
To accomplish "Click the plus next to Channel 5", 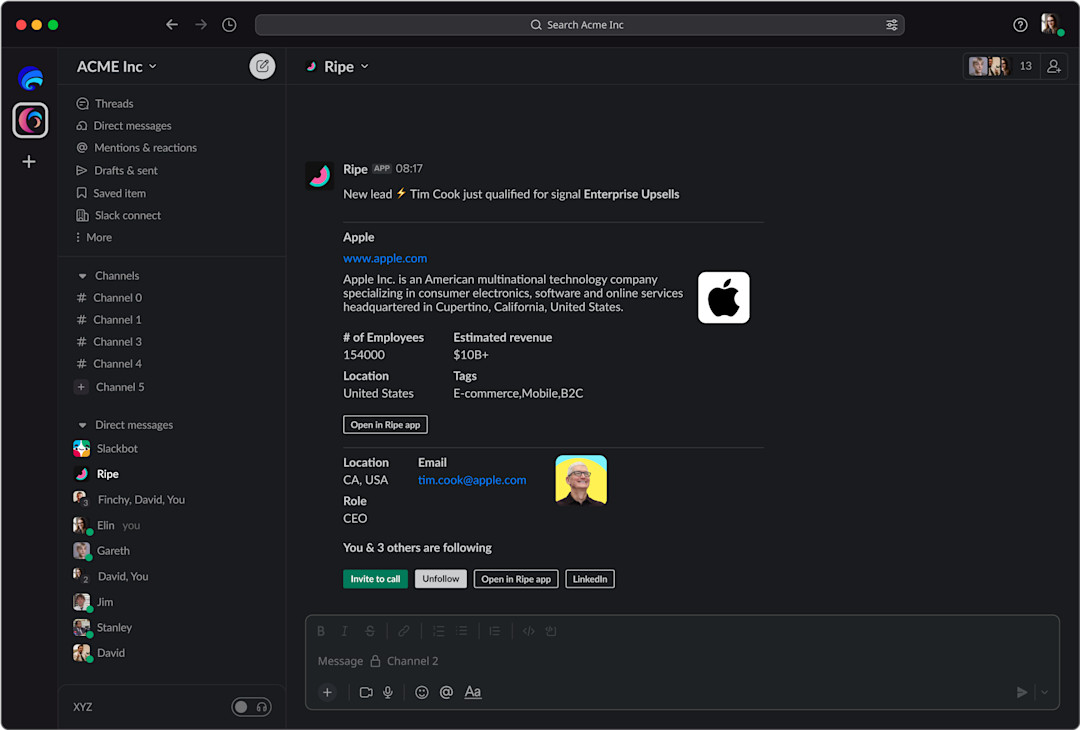I will [x=81, y=387].
